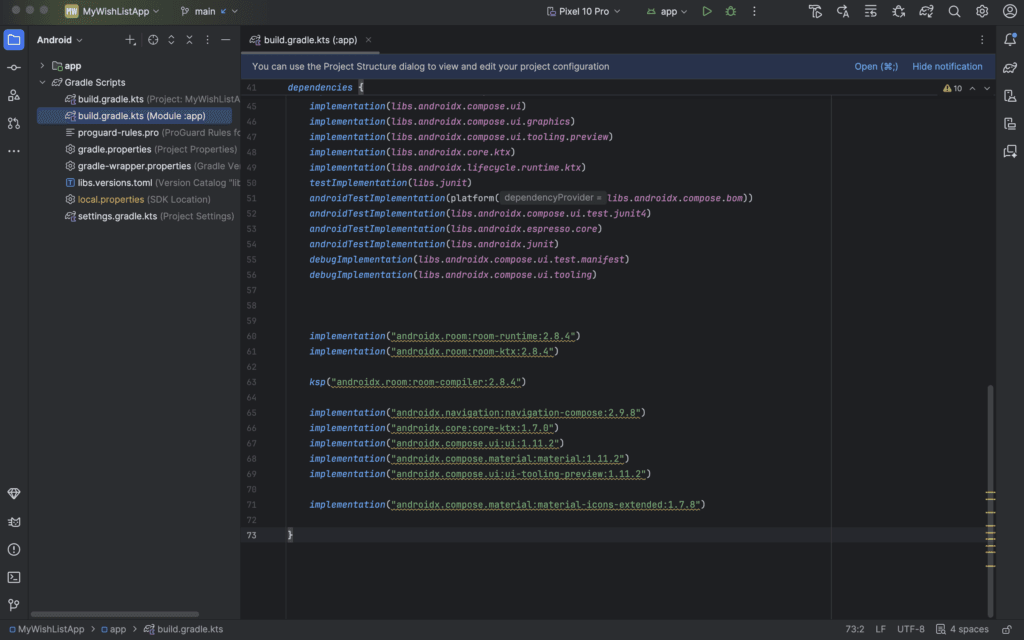Click Hide notification link
The height and width of the screenshot is (640, 1024).
947,67
